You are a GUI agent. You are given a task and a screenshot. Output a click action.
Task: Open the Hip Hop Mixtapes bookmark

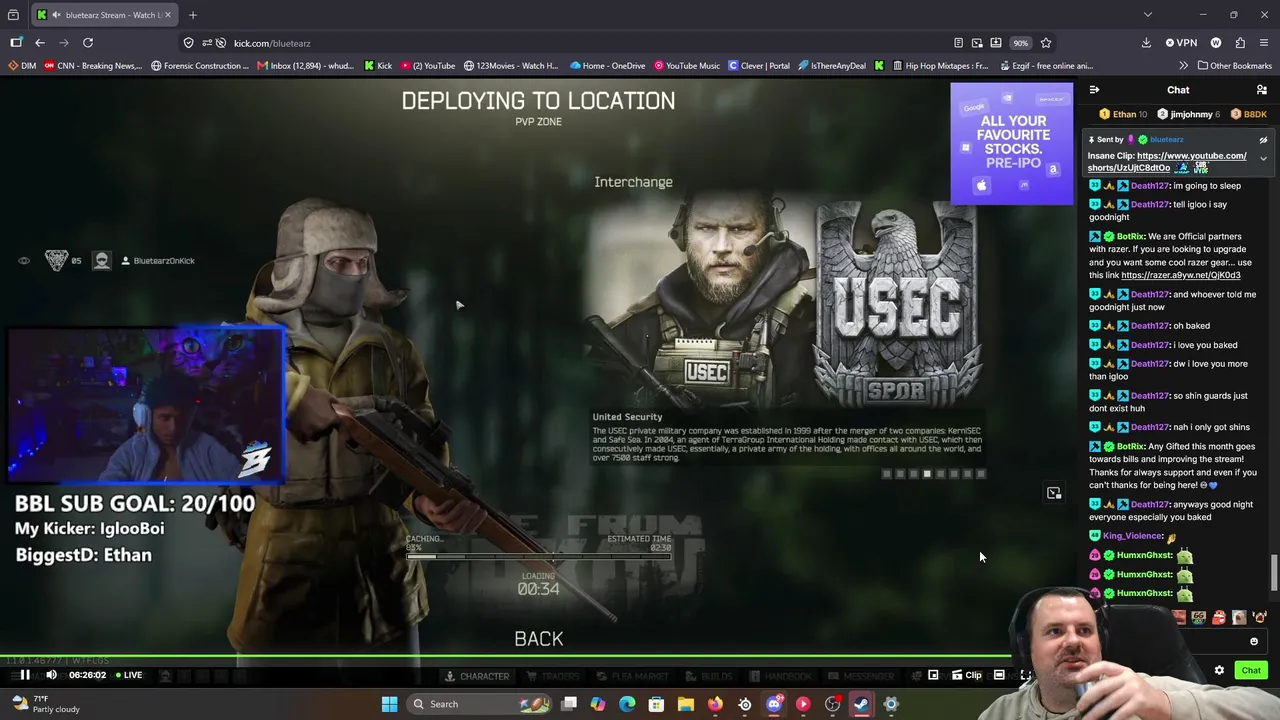point(938,66)
